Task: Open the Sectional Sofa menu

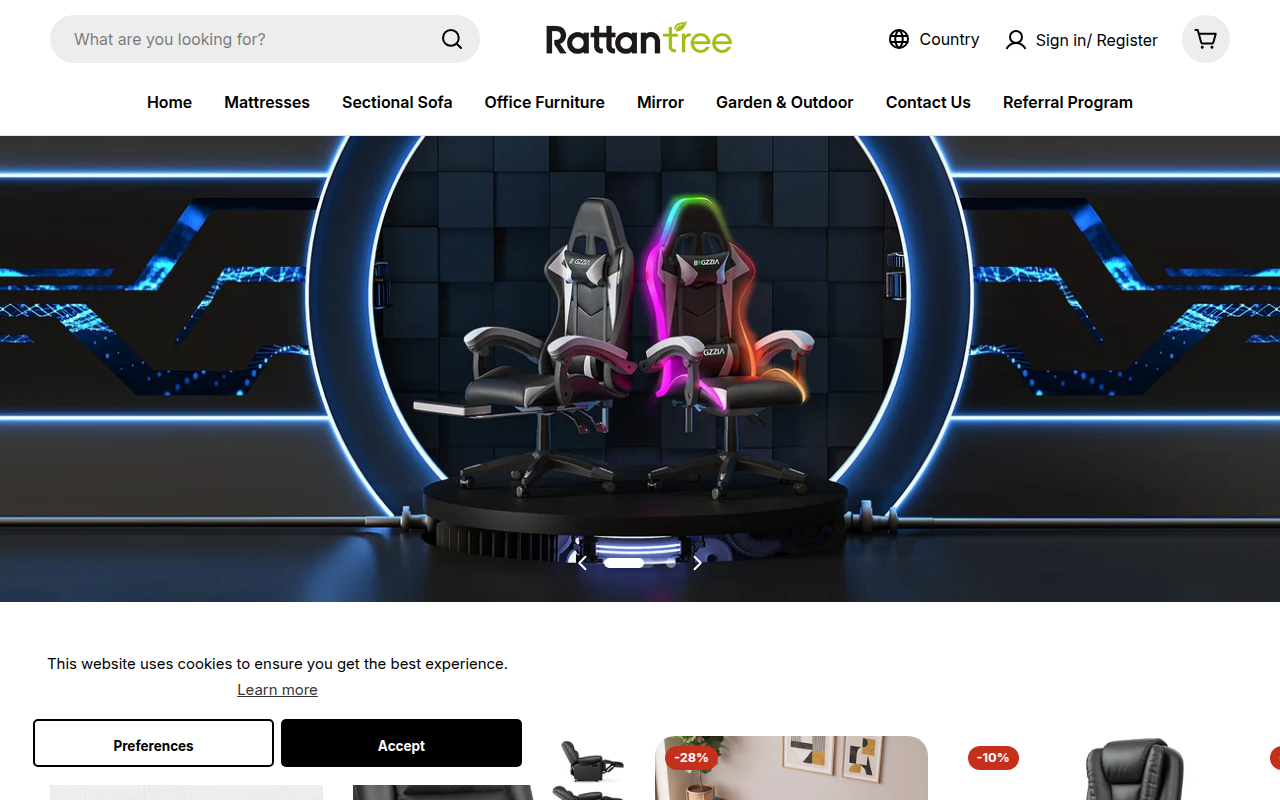Action: tap(397, 102)
